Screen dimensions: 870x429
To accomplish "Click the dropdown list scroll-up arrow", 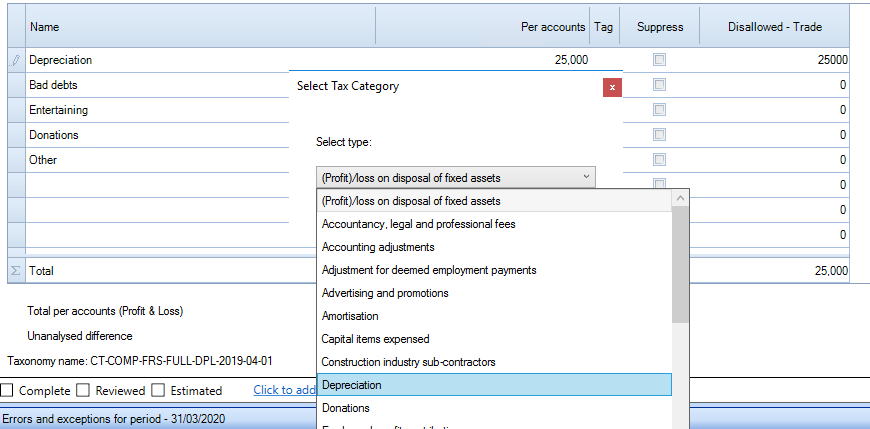I will (x=681, y=199).
